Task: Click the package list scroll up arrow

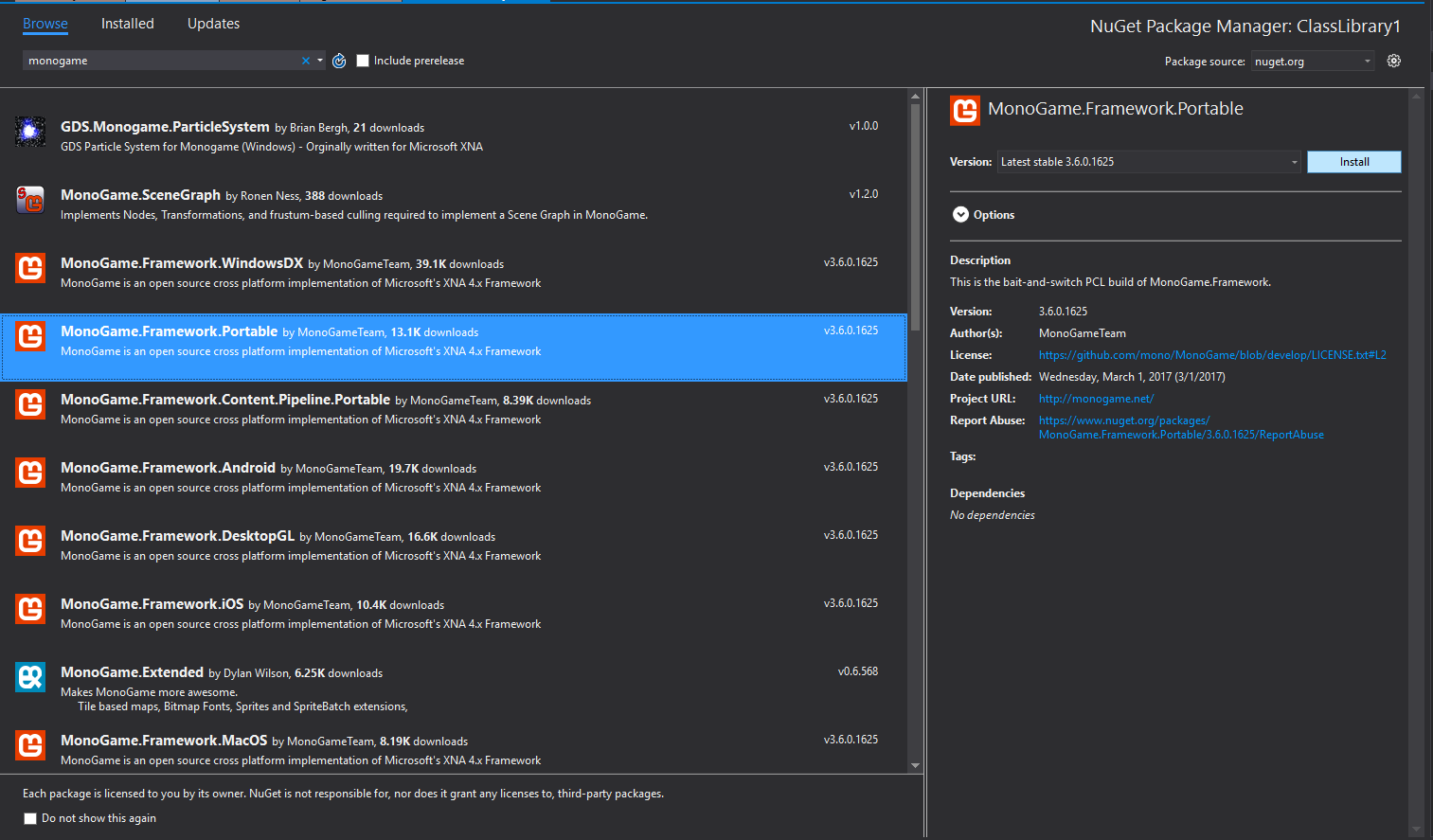Action: [x=915, y=96]
